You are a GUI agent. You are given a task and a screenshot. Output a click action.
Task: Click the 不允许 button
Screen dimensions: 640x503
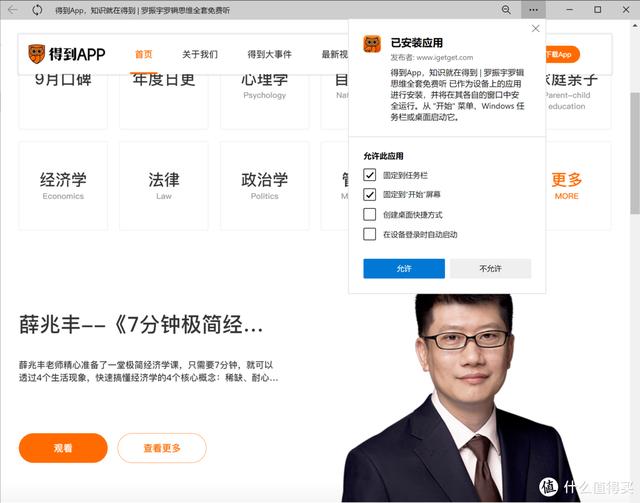[x=490, y=269]
